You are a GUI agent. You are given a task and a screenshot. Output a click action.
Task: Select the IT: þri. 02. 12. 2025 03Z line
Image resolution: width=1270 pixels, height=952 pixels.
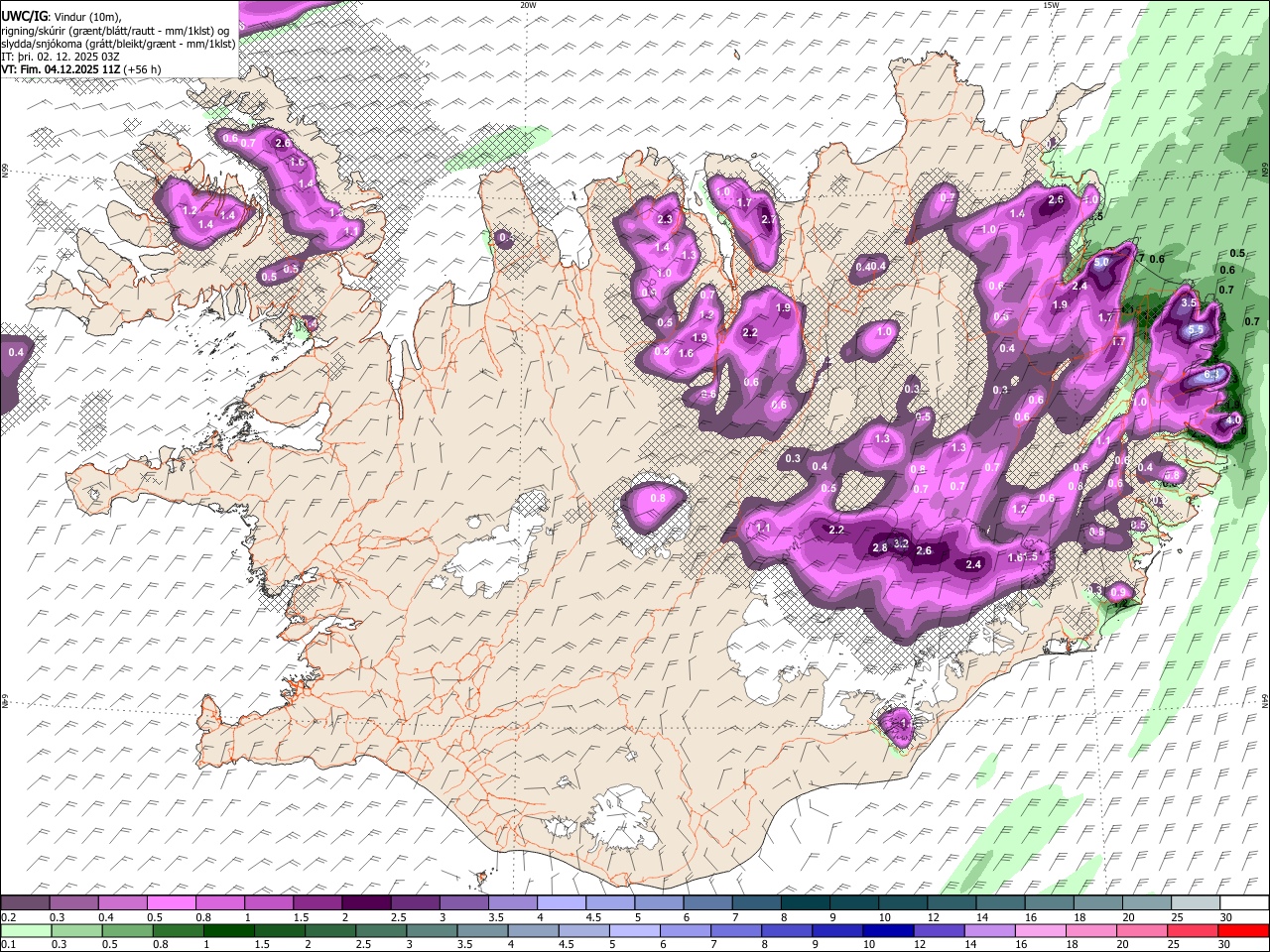(x=61, y=57)
